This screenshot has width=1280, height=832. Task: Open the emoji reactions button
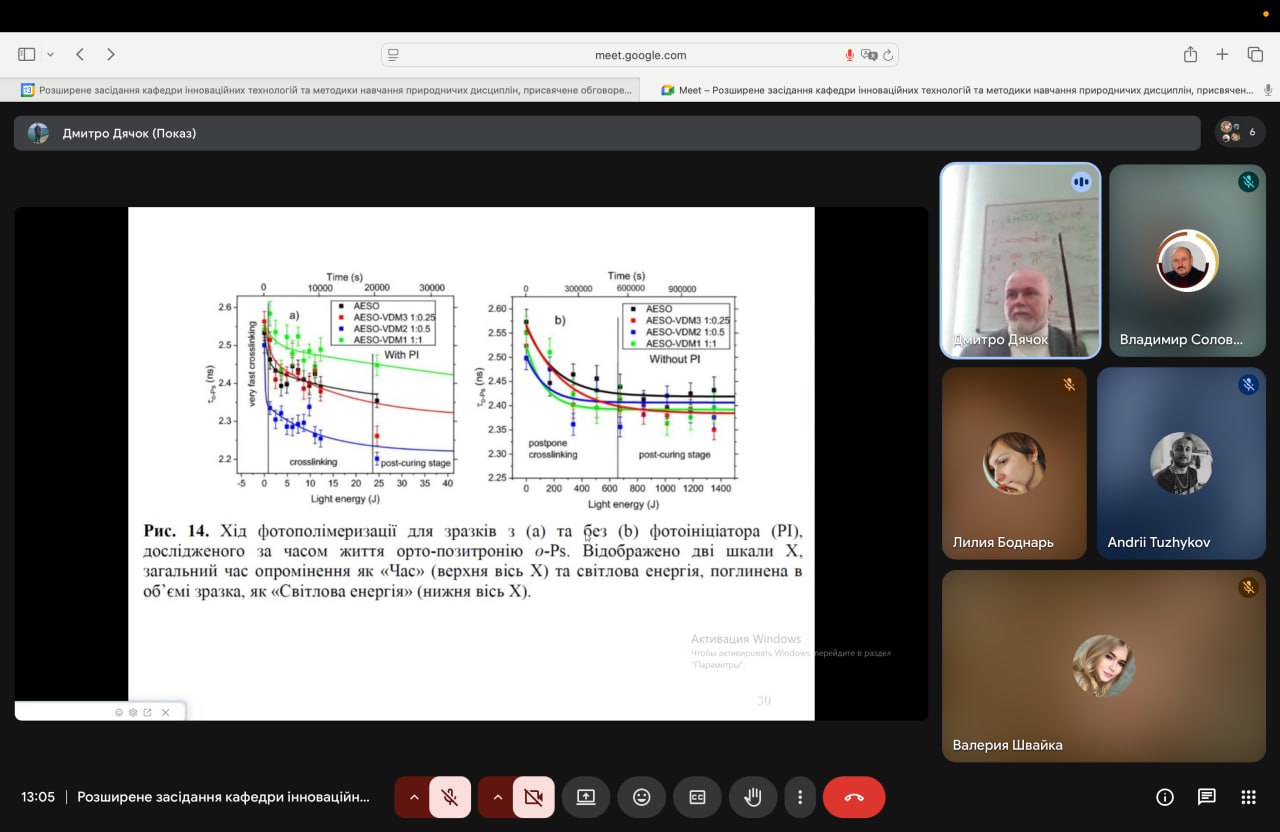641,797
